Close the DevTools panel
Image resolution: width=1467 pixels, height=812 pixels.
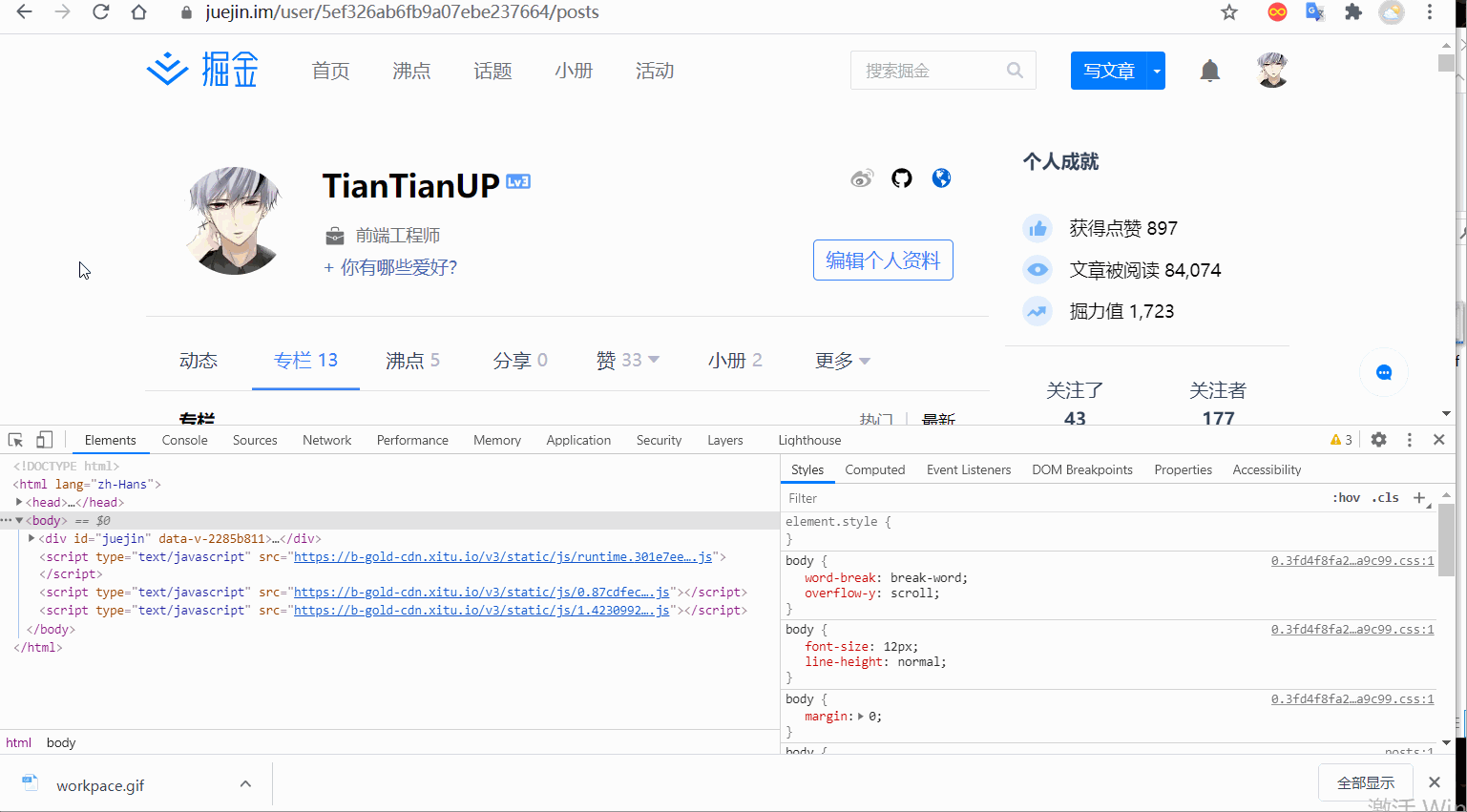[1439, 440]
